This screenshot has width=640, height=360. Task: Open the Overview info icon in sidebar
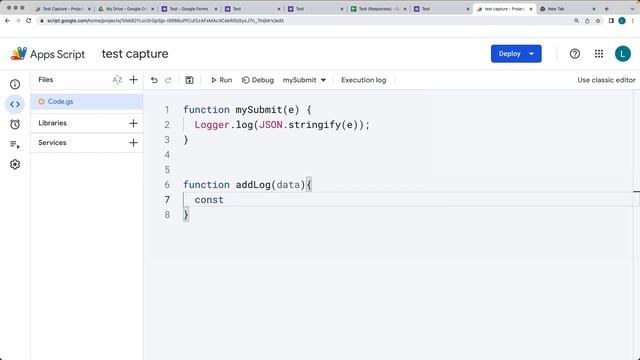pyautogui.click(x=15, y=84)
